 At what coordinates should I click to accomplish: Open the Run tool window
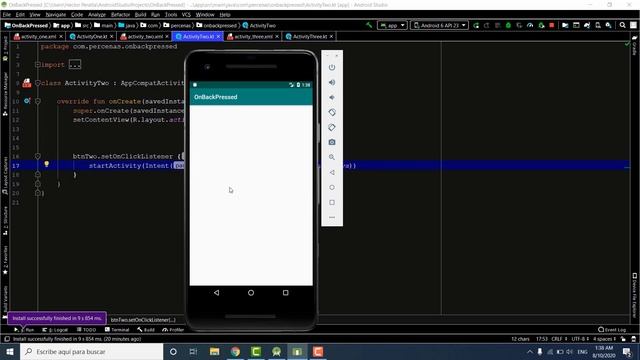coord(24,330)
